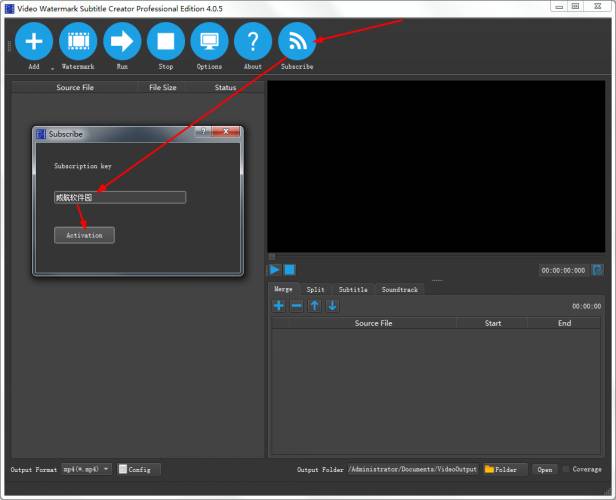Open the Output Format mp4 dropdown
The width and height of the screenshot is (616, 500).
coord(86,469)
